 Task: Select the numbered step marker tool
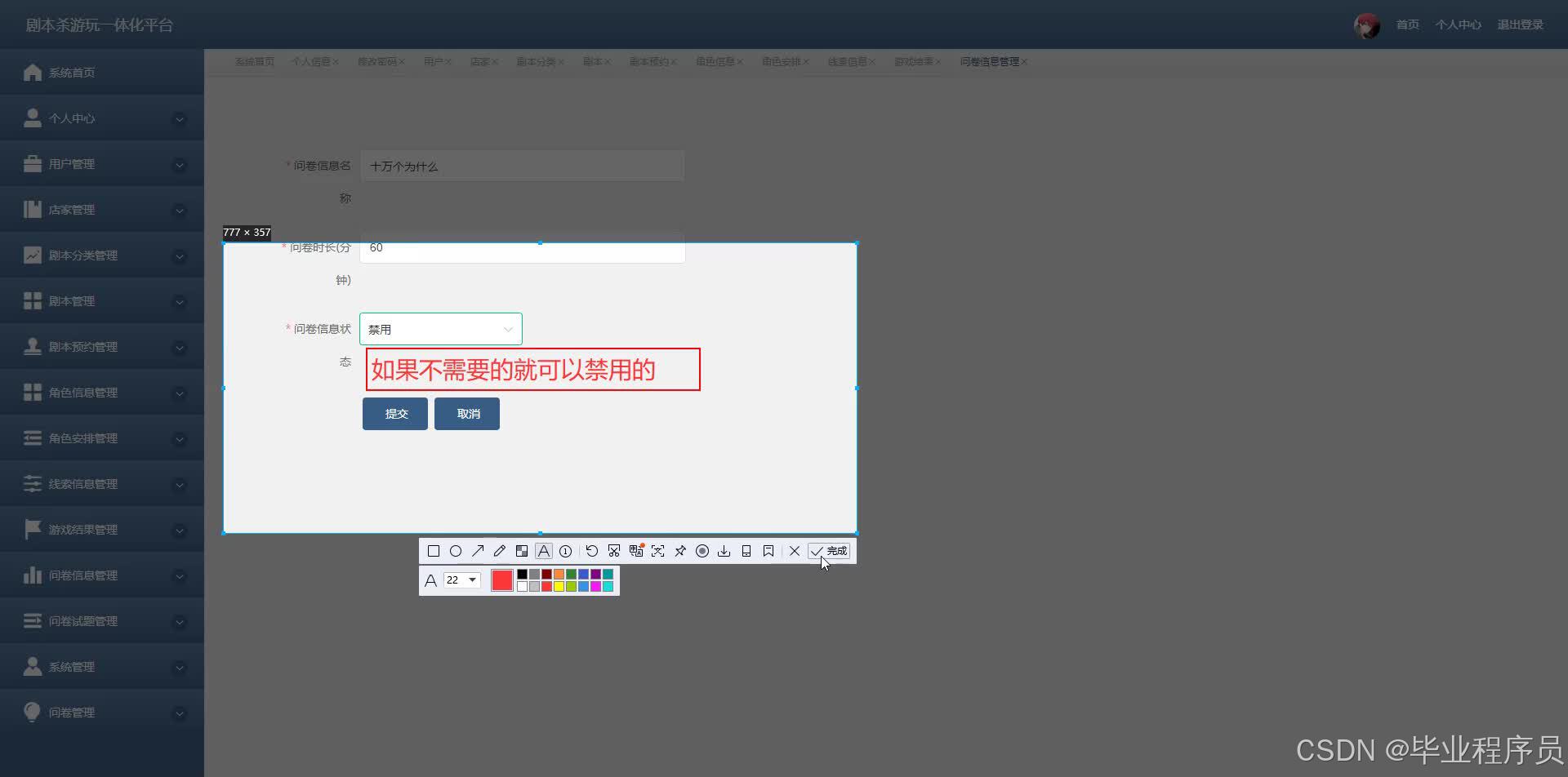[x=565, y=551]
